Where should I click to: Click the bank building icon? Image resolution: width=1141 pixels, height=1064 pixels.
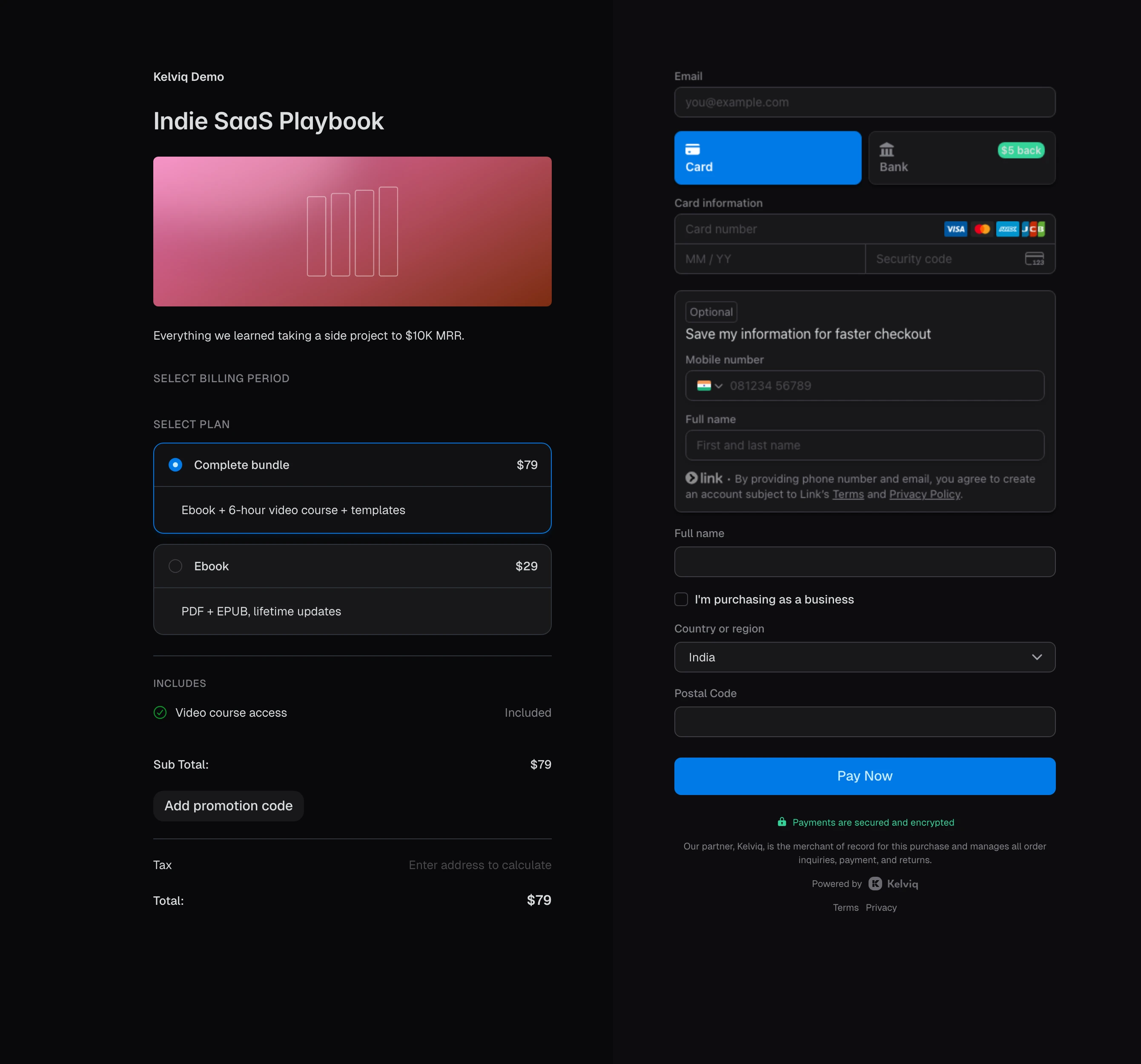[x=887, y=149]
